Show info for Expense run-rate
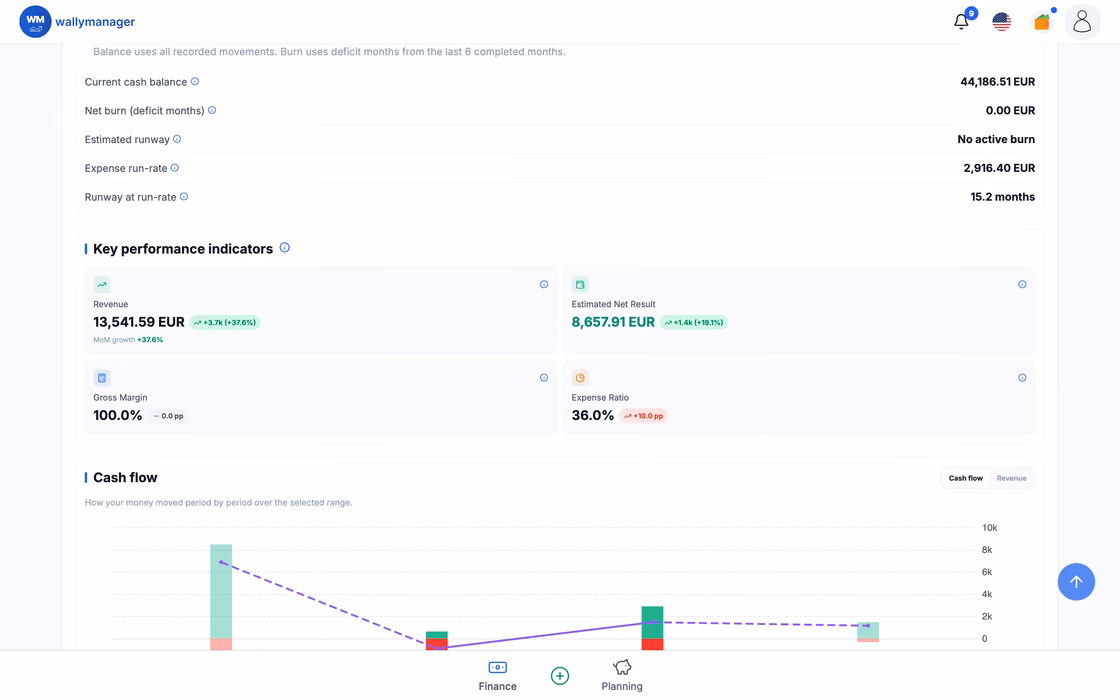This screenshot has height=700, width=1120. 175,168
